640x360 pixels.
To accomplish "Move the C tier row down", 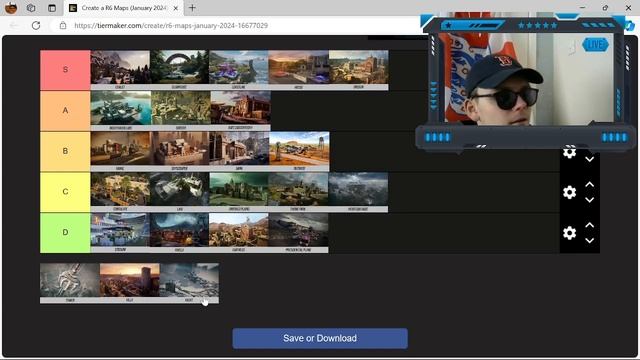I will (x=589, y=200).
